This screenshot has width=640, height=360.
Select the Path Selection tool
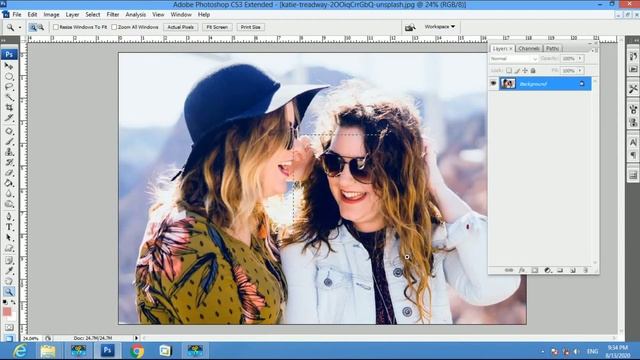pyautogui.click(x=9, y=238)
